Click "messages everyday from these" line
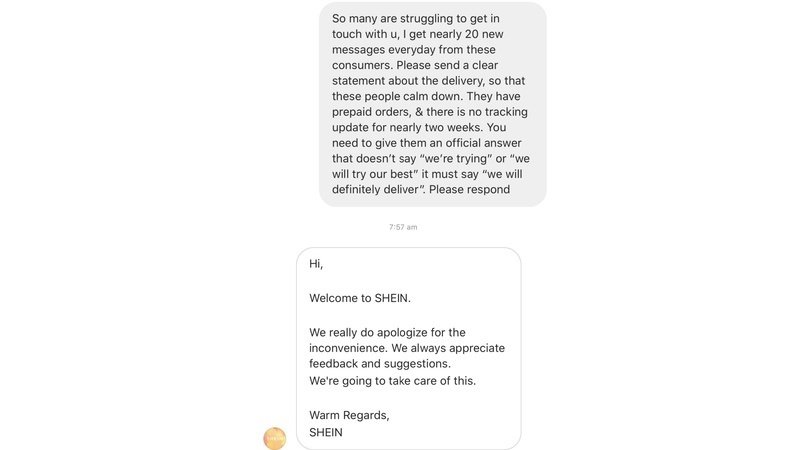 click(413, 50)
